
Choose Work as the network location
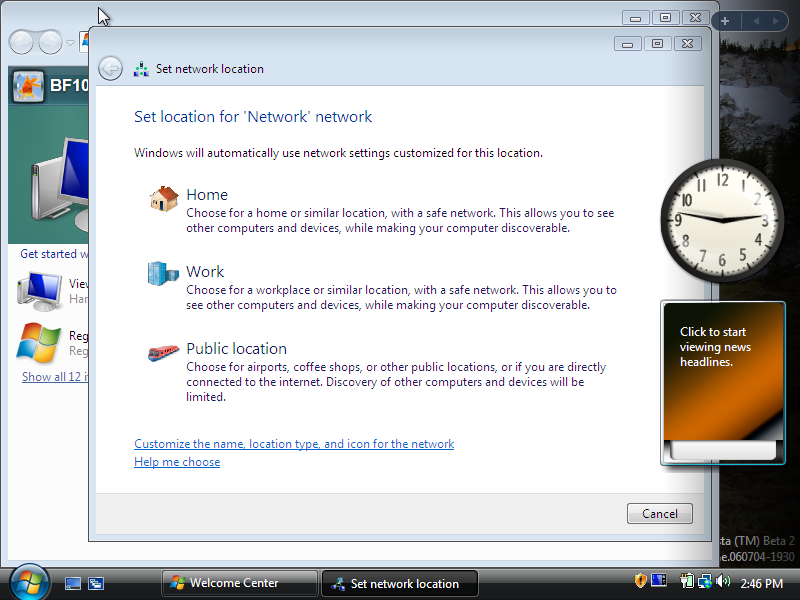(x=205, y=271)
